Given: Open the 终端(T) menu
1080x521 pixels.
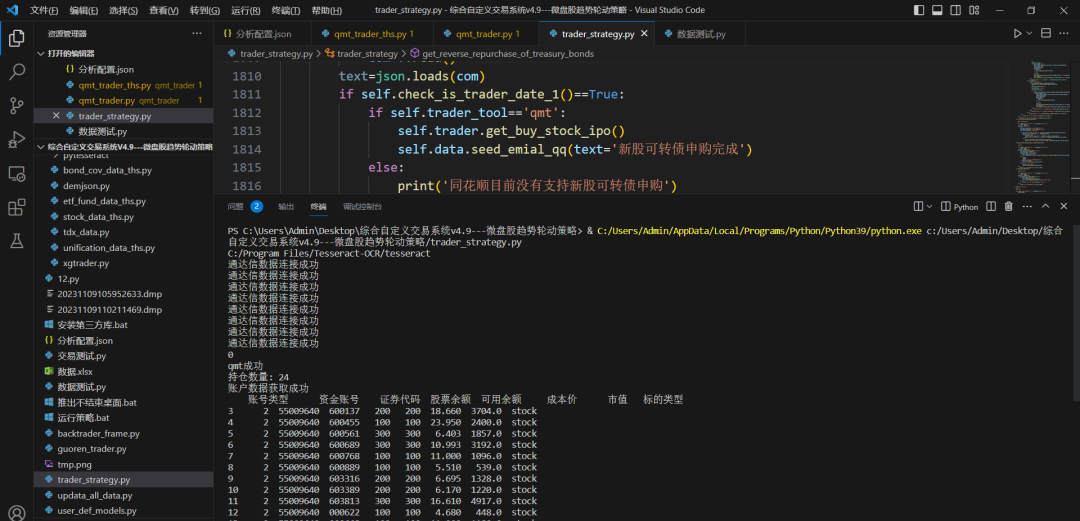Looking at the screenshot, I should pos(286,10).
